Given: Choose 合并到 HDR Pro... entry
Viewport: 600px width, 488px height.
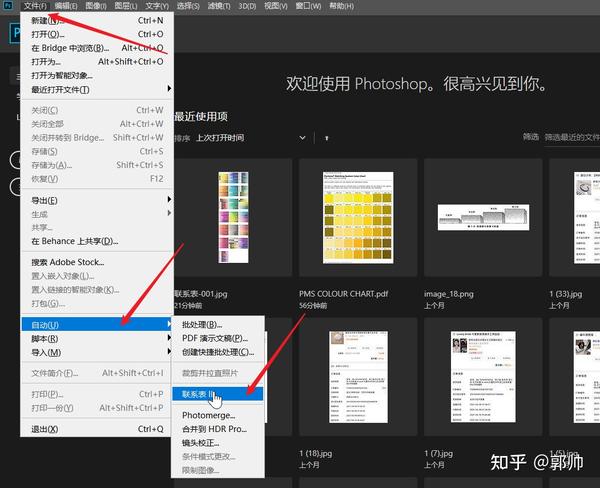Looking at the screenshot, I should (x=217, y=429).
